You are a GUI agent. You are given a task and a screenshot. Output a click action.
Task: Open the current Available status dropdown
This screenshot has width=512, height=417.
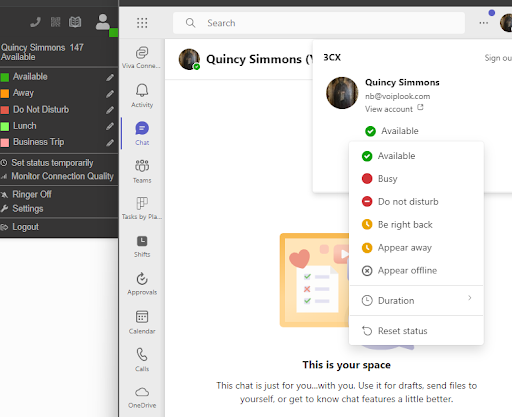392,131
